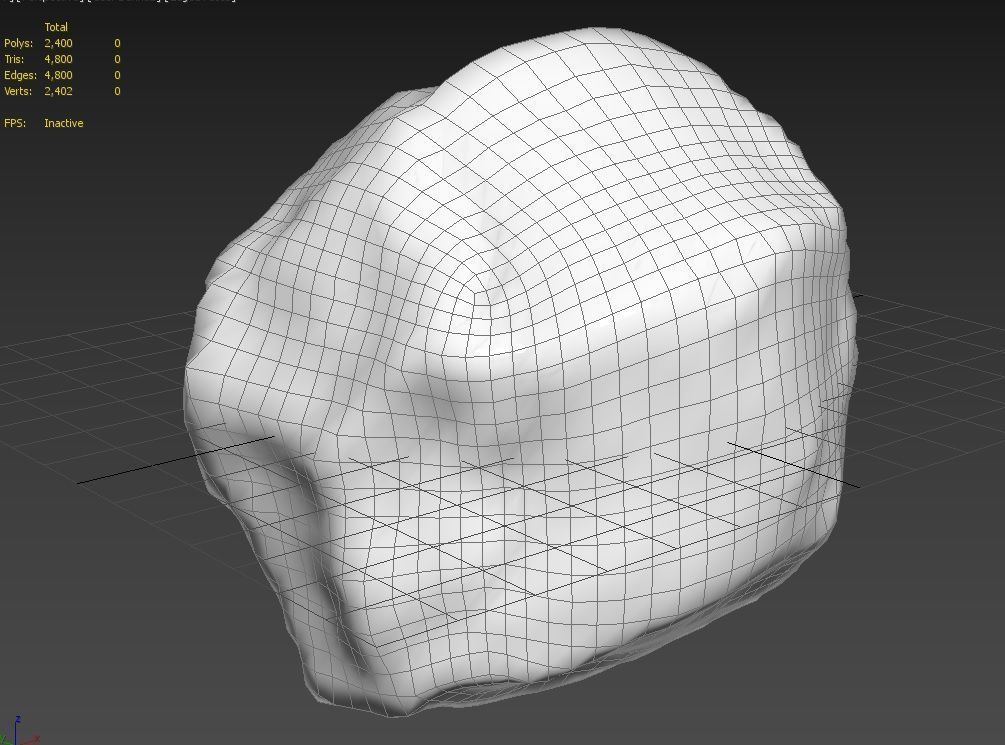Click the polys total value '2,400'
This screenshot has height=745, width=1005.
coord(58,43)
